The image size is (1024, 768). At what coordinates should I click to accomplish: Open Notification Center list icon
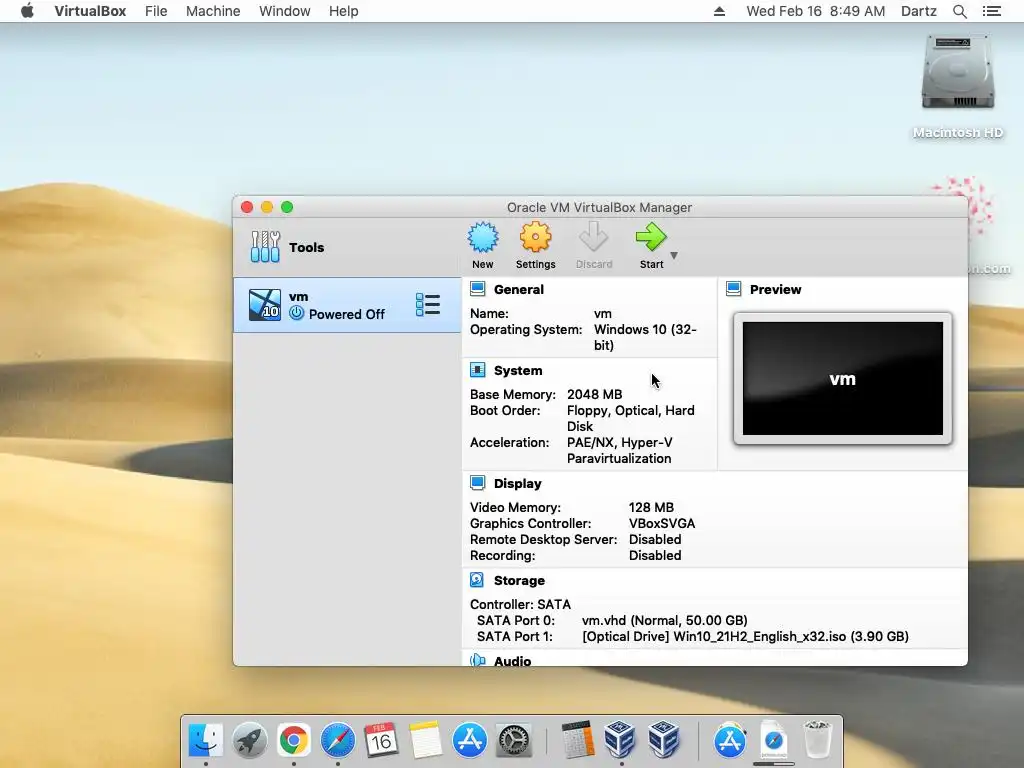tap(991, 11)
